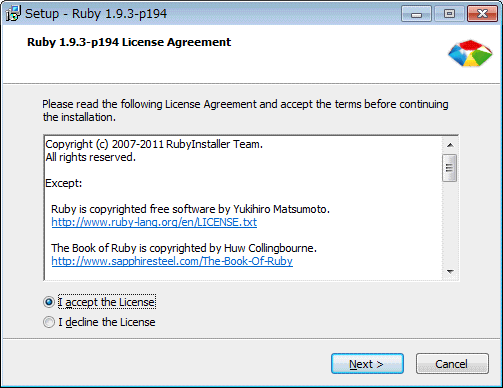Click the Cancel button
This screenshot has height=388, width=503.
452,364
